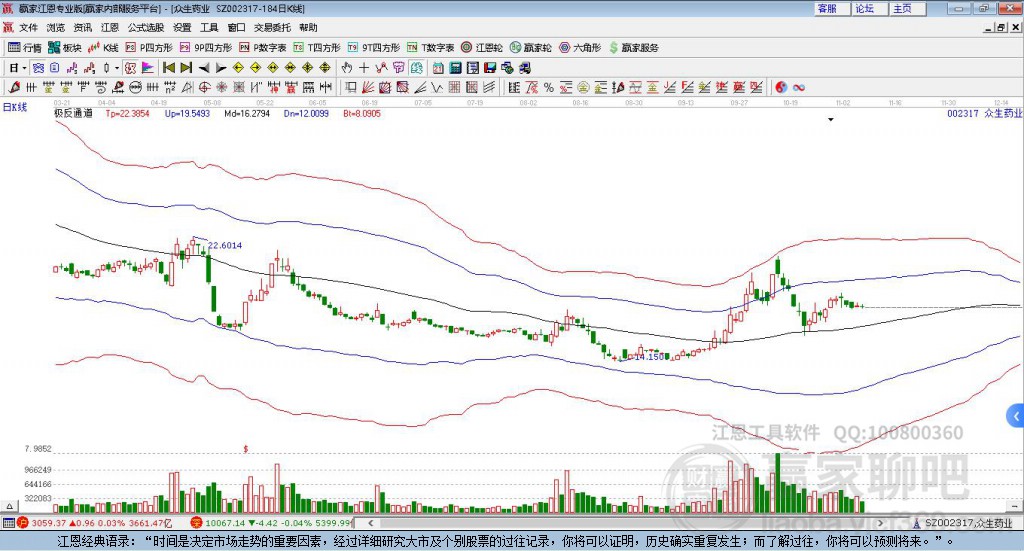Open the P数字表 tool
This screenshot has height=551, width=1024.
pyautogui.click(x=263, y=48)
